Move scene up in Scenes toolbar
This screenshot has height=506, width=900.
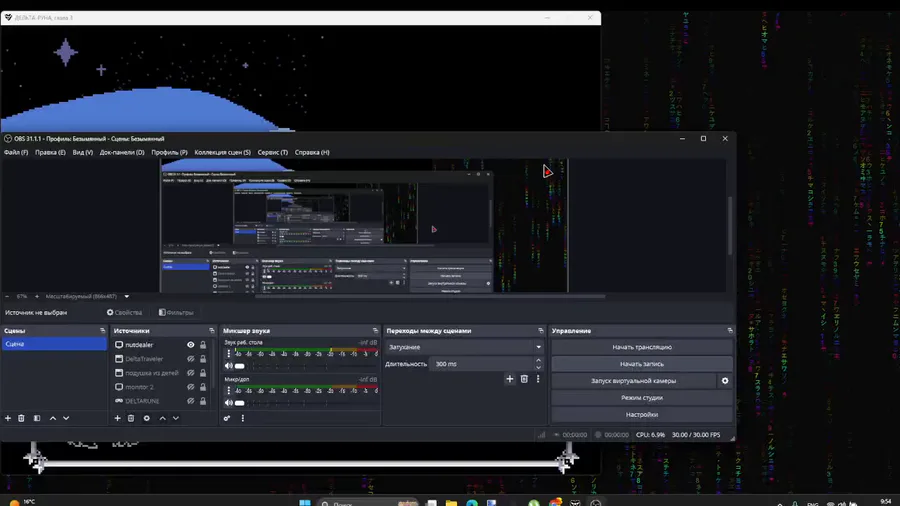coord(53,418)
